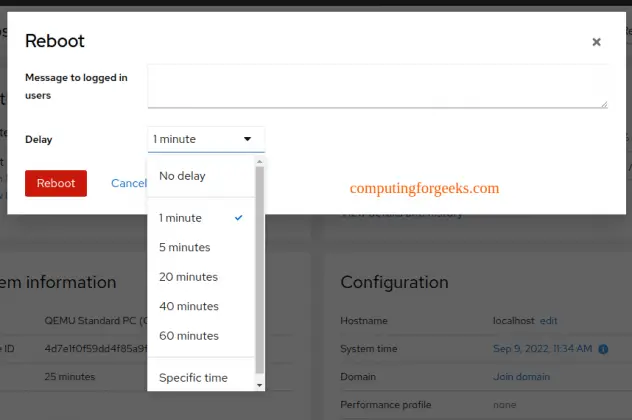Click the textarea resize handle
The height and width of the screenshot is (420, 632).
pos(603,103)
